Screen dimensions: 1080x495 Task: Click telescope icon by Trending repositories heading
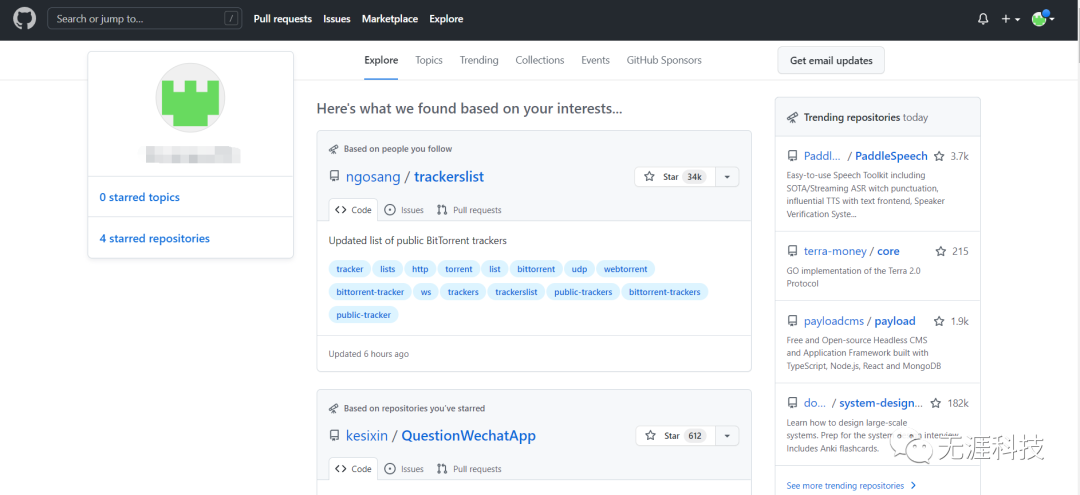792,117
